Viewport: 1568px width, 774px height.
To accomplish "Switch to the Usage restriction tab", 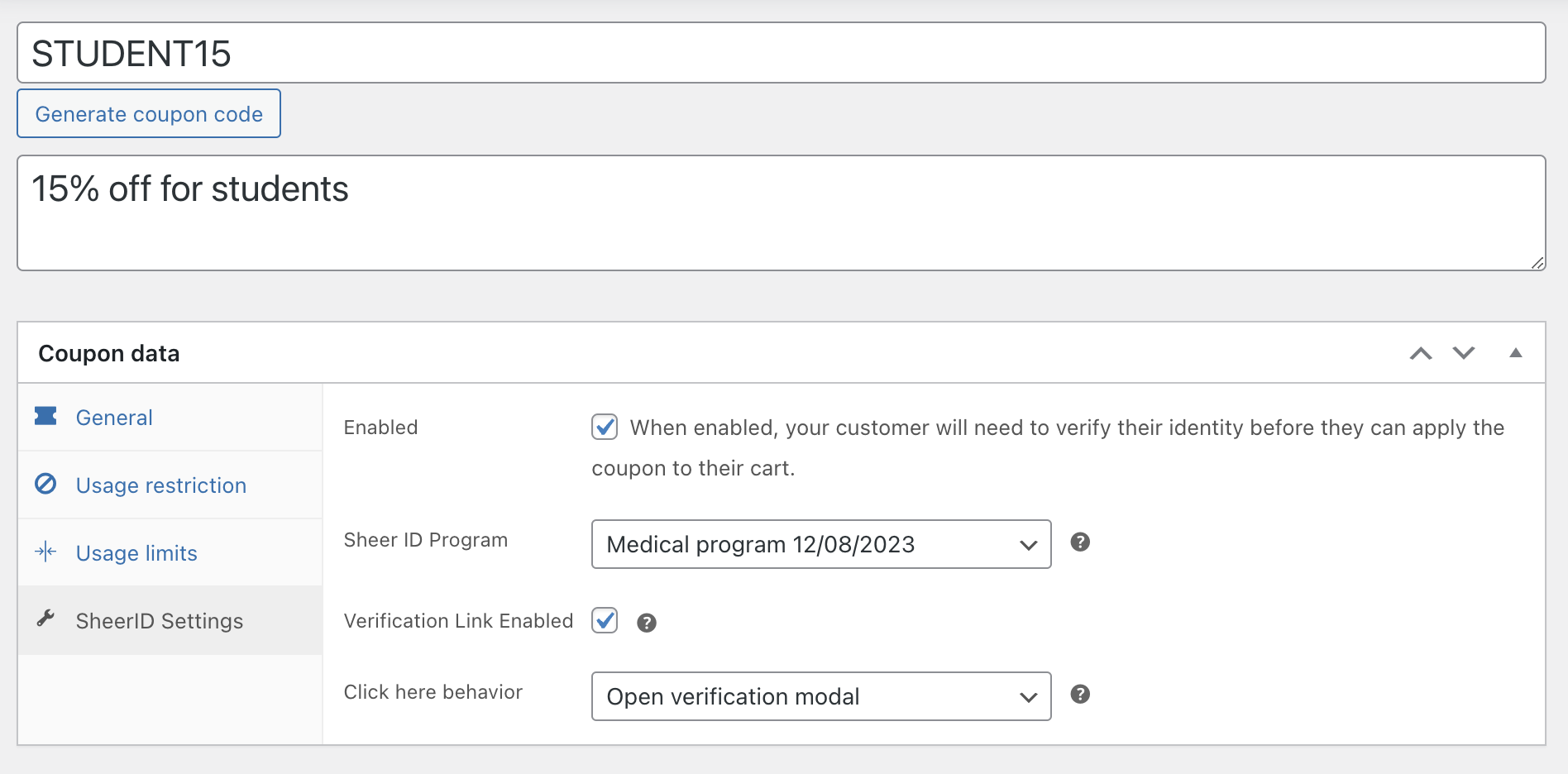I will (x=170, y=485).
